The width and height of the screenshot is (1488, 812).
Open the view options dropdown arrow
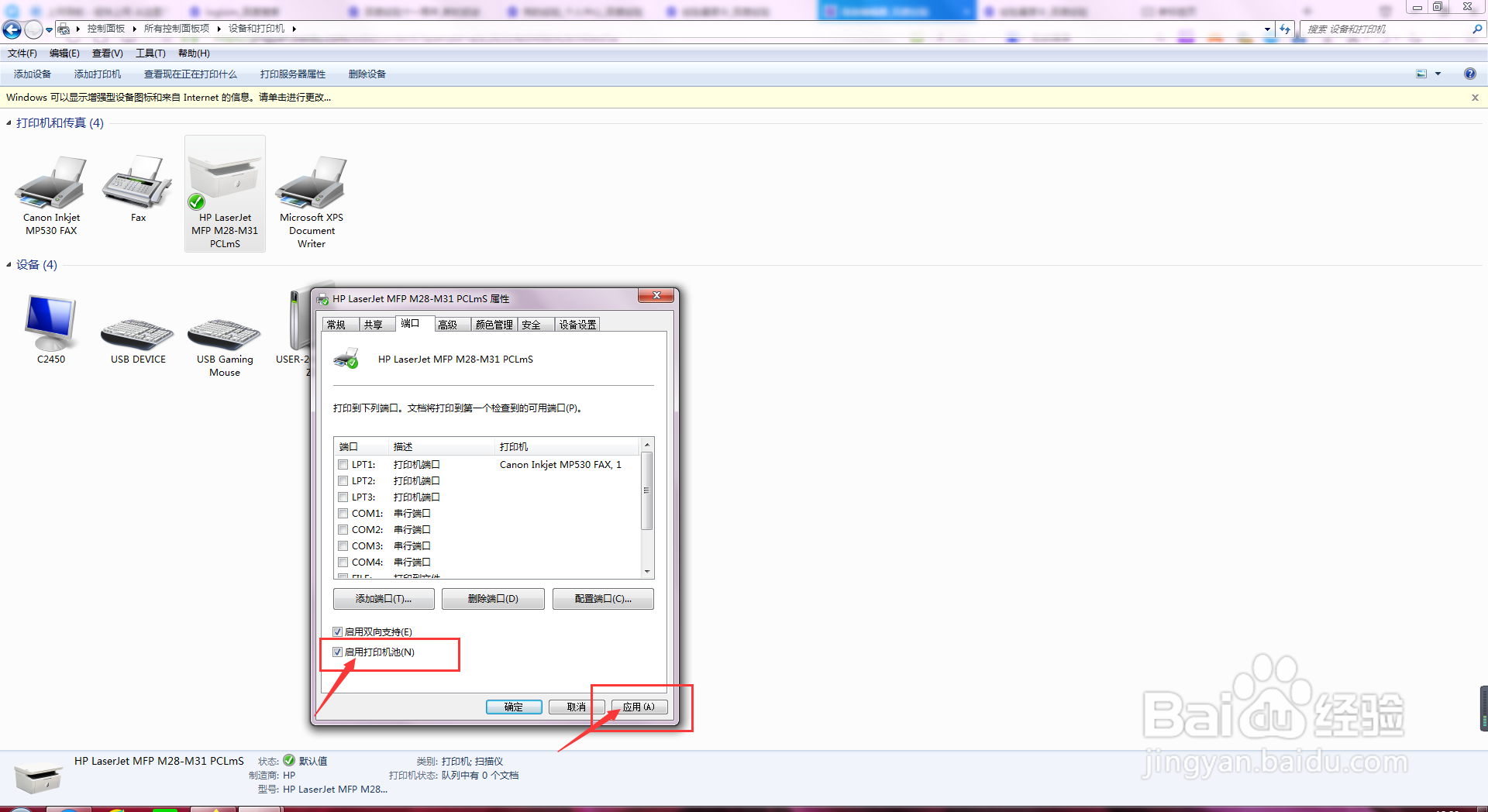coord(1438,74)
